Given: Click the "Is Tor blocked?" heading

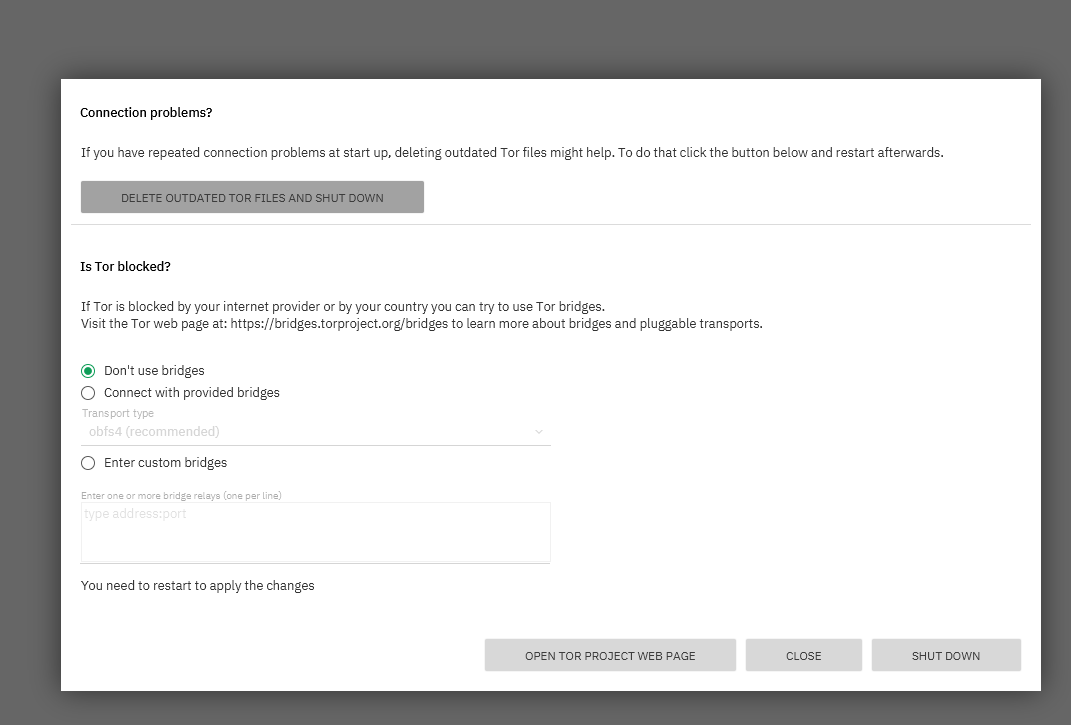Looking at the screenshot, I should 125,267.
